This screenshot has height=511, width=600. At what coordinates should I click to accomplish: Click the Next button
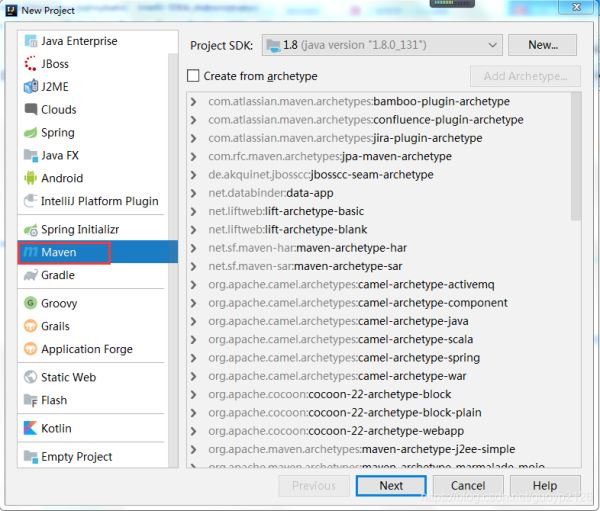tap(391, 486)
